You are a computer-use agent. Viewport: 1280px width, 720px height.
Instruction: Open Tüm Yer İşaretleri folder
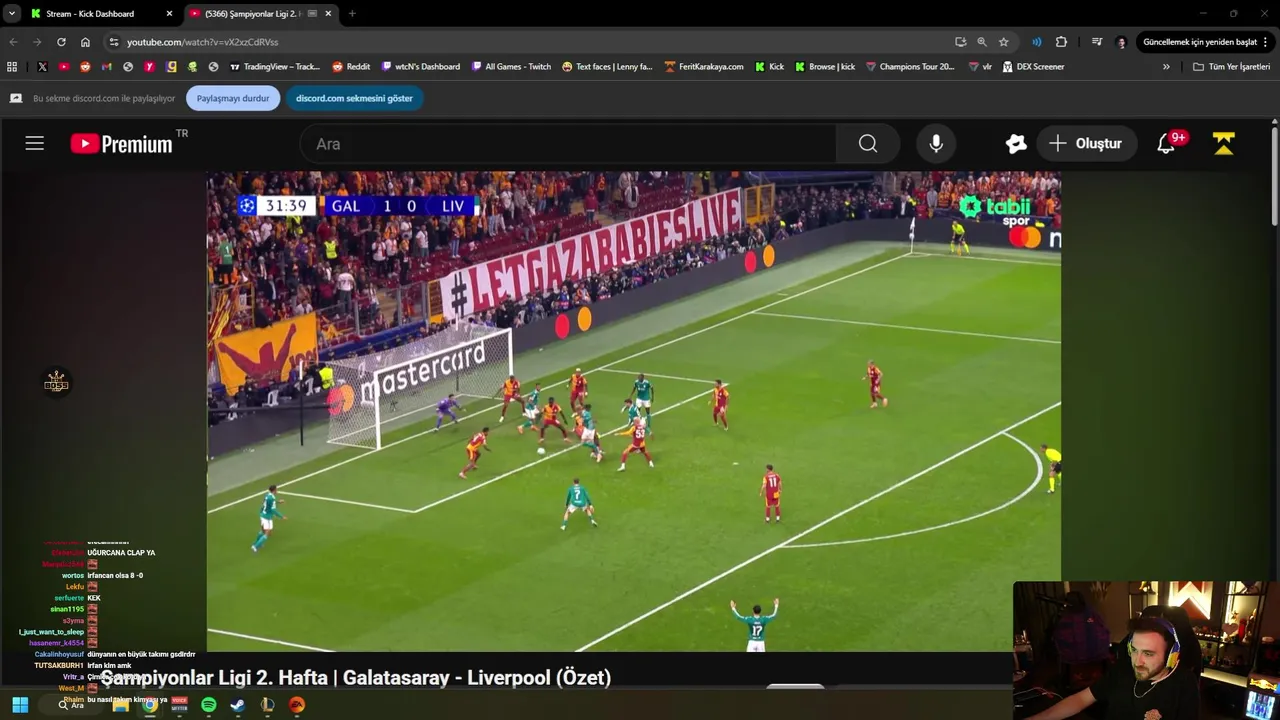pyautogui.click(x=1231, y=67)
